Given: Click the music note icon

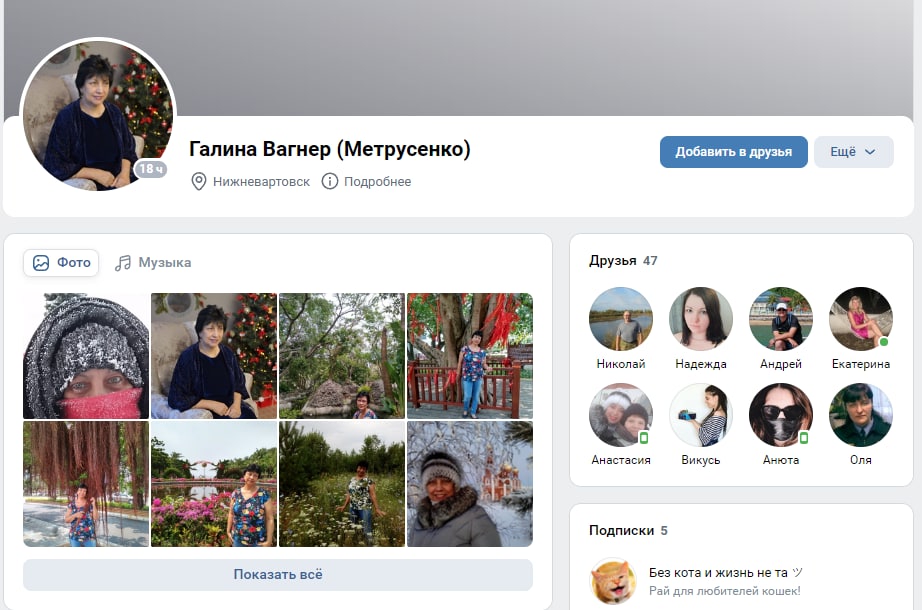Looking at the screenshot, I should tap(123, 262).
